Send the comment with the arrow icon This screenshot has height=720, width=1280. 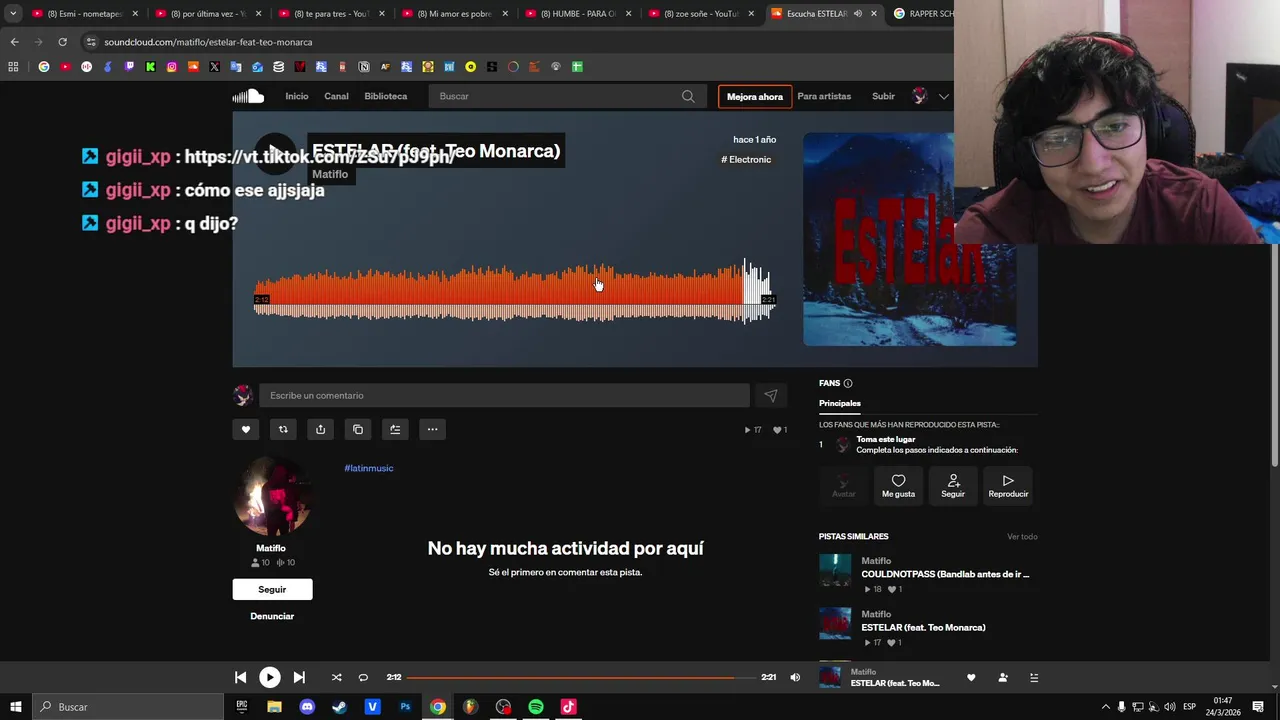(x=770, y=395)
